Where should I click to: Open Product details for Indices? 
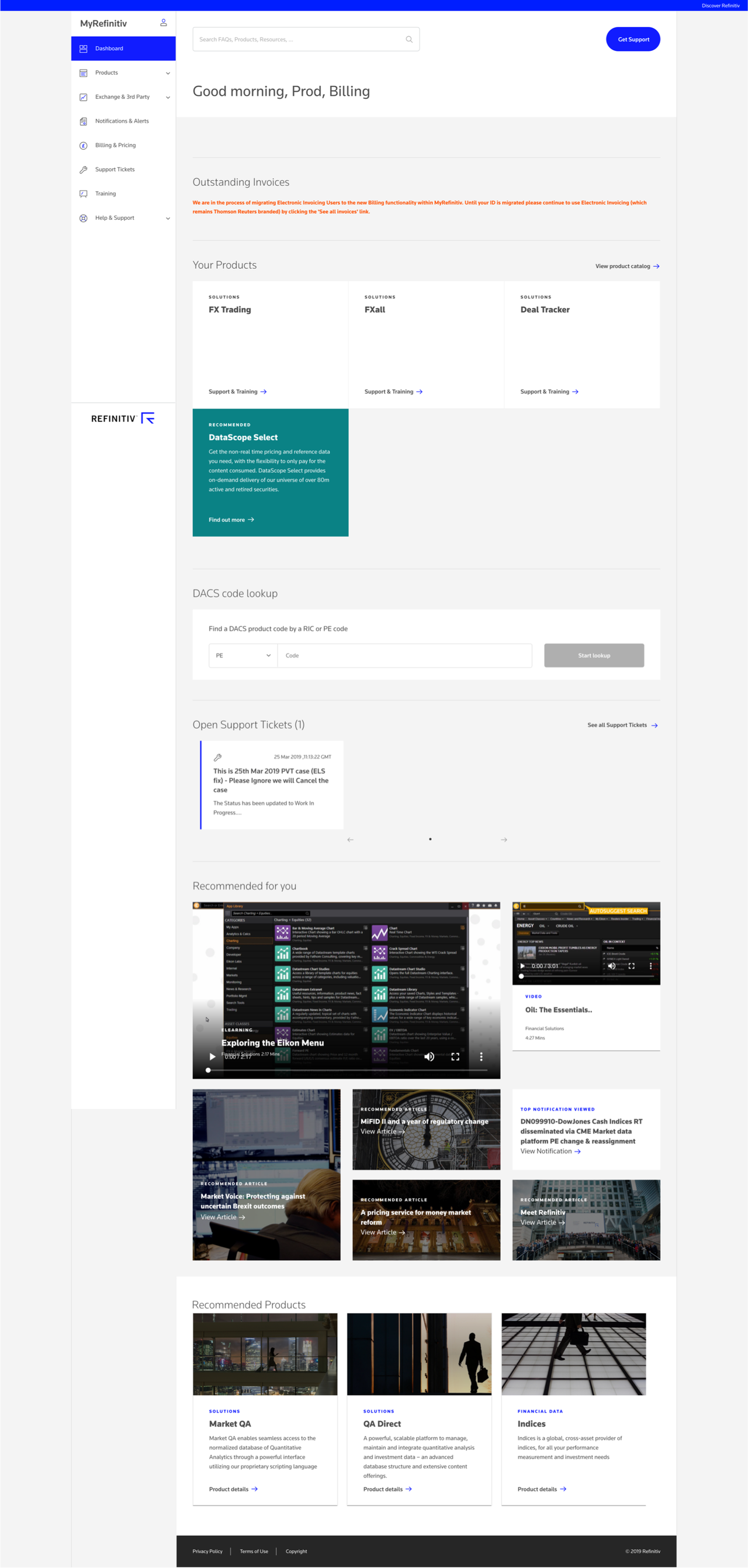(542, 1490)
